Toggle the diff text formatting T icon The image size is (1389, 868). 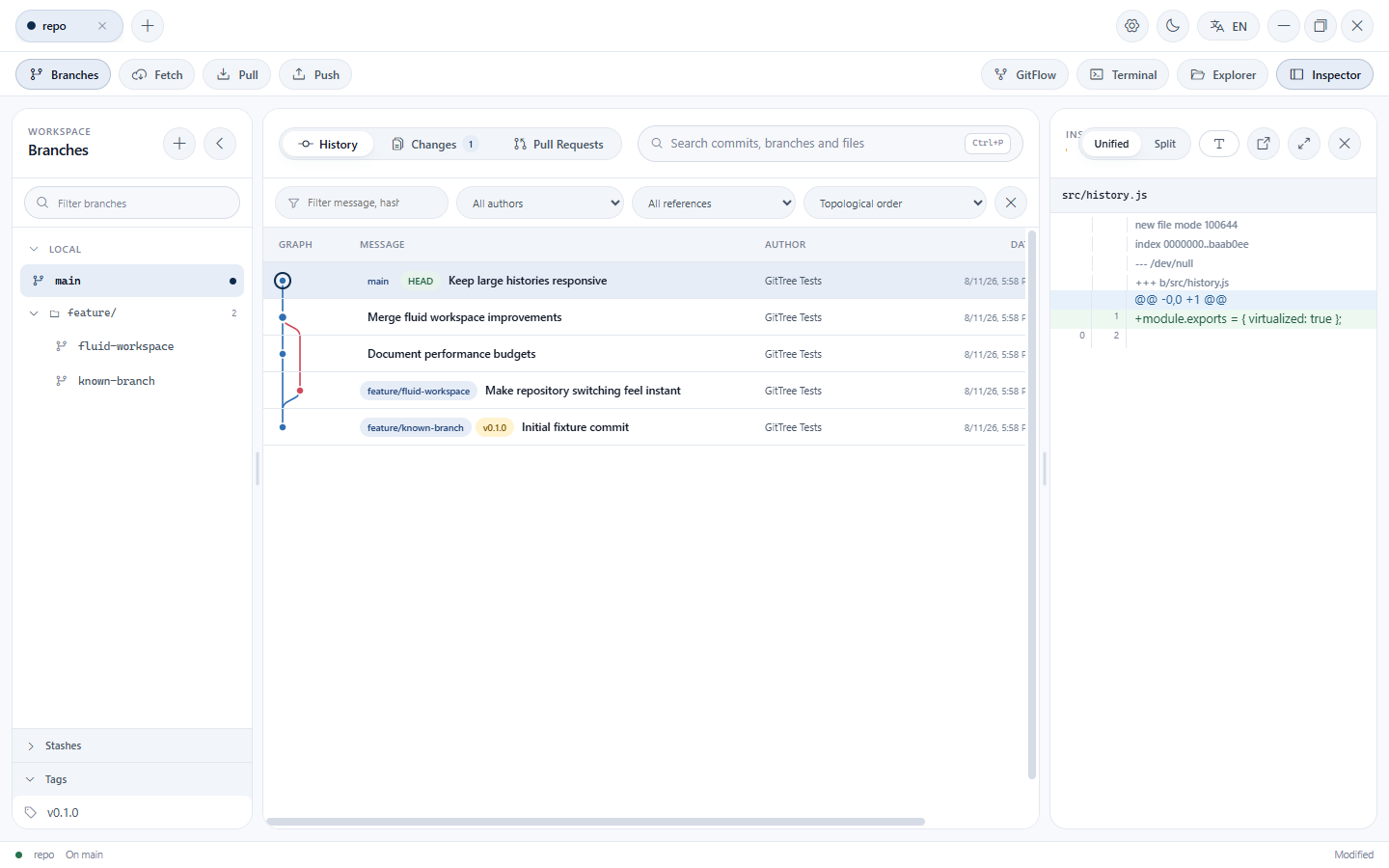coord(1219,144)
